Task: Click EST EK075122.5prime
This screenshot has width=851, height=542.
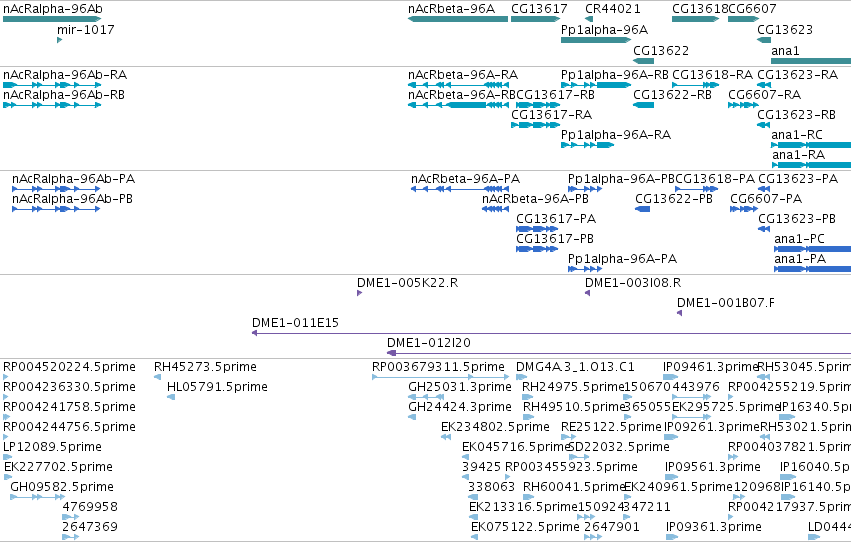Action: tap(474, 538)
